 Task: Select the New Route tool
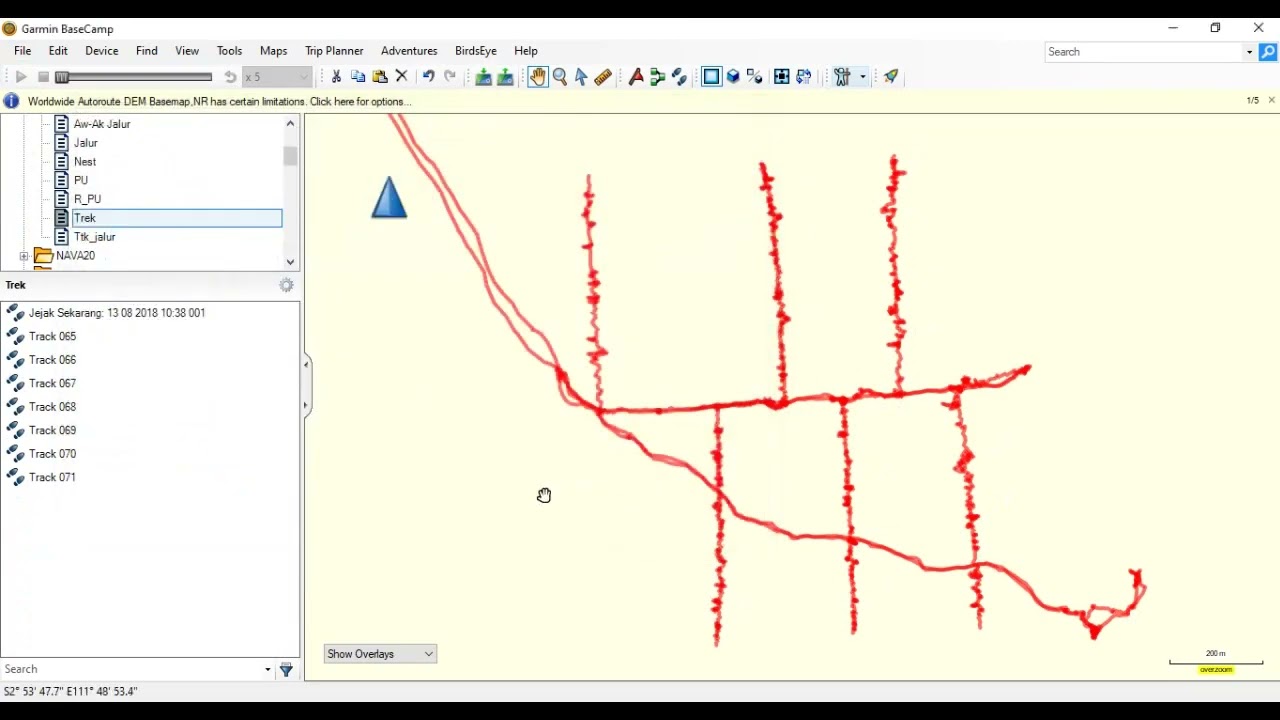tap(658, 77)
